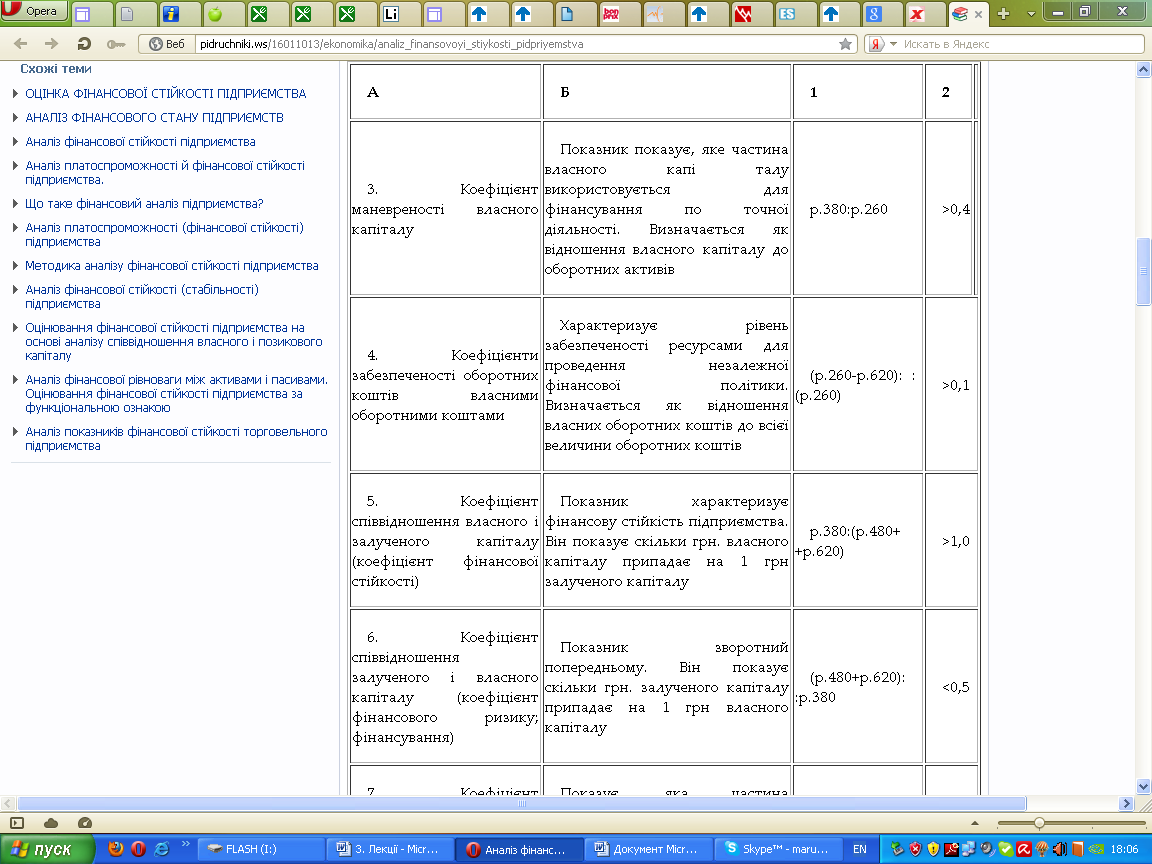This screenshot has width=1152, height=864.
Task: Click the vertical scrollbar thumb
Action: coord(1143,271)
